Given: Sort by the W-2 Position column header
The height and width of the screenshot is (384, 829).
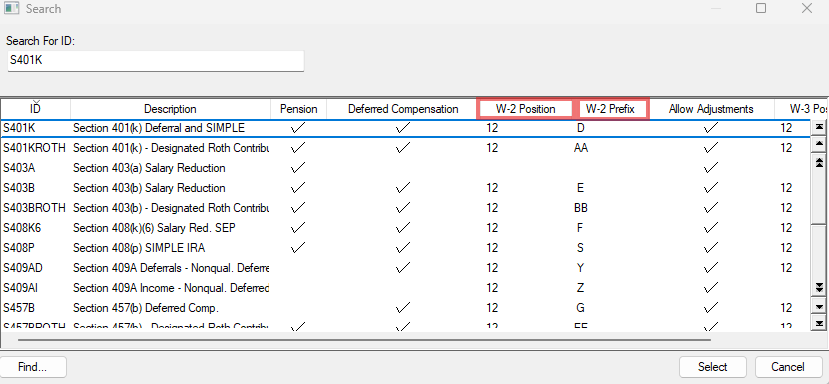Looking at the screenshot, I should [525, 109].
